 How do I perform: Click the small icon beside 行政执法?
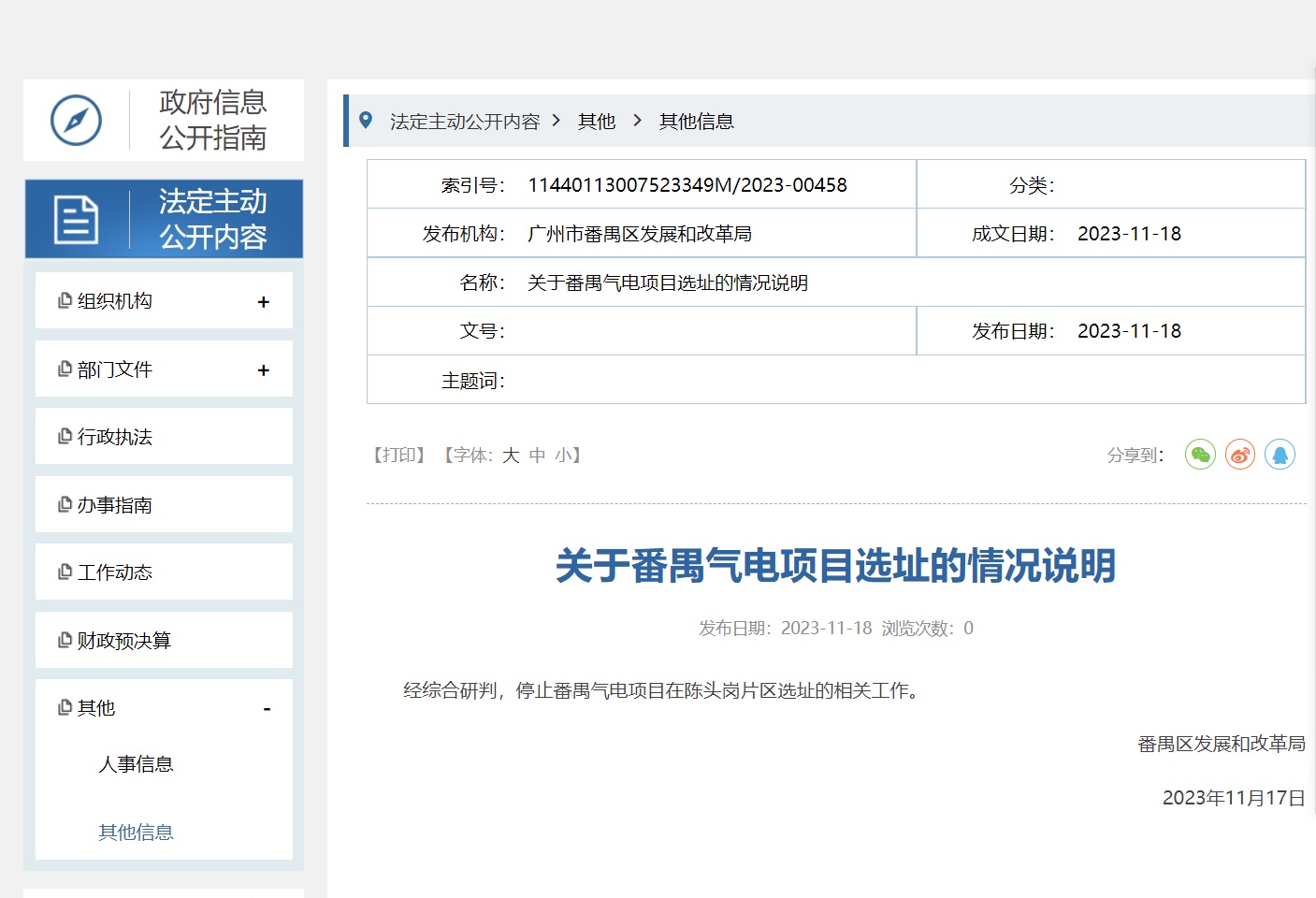(x=65, y=437)
